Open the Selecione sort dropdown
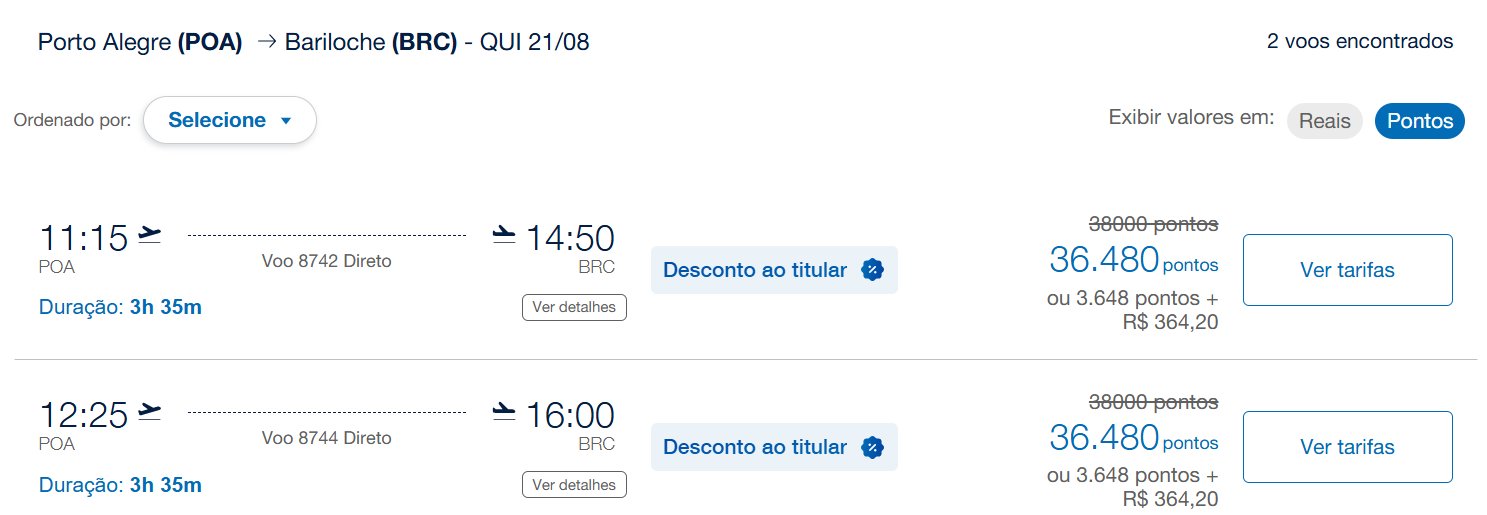This screenshot has width=1487, height=515. click(x=230, y=120)
